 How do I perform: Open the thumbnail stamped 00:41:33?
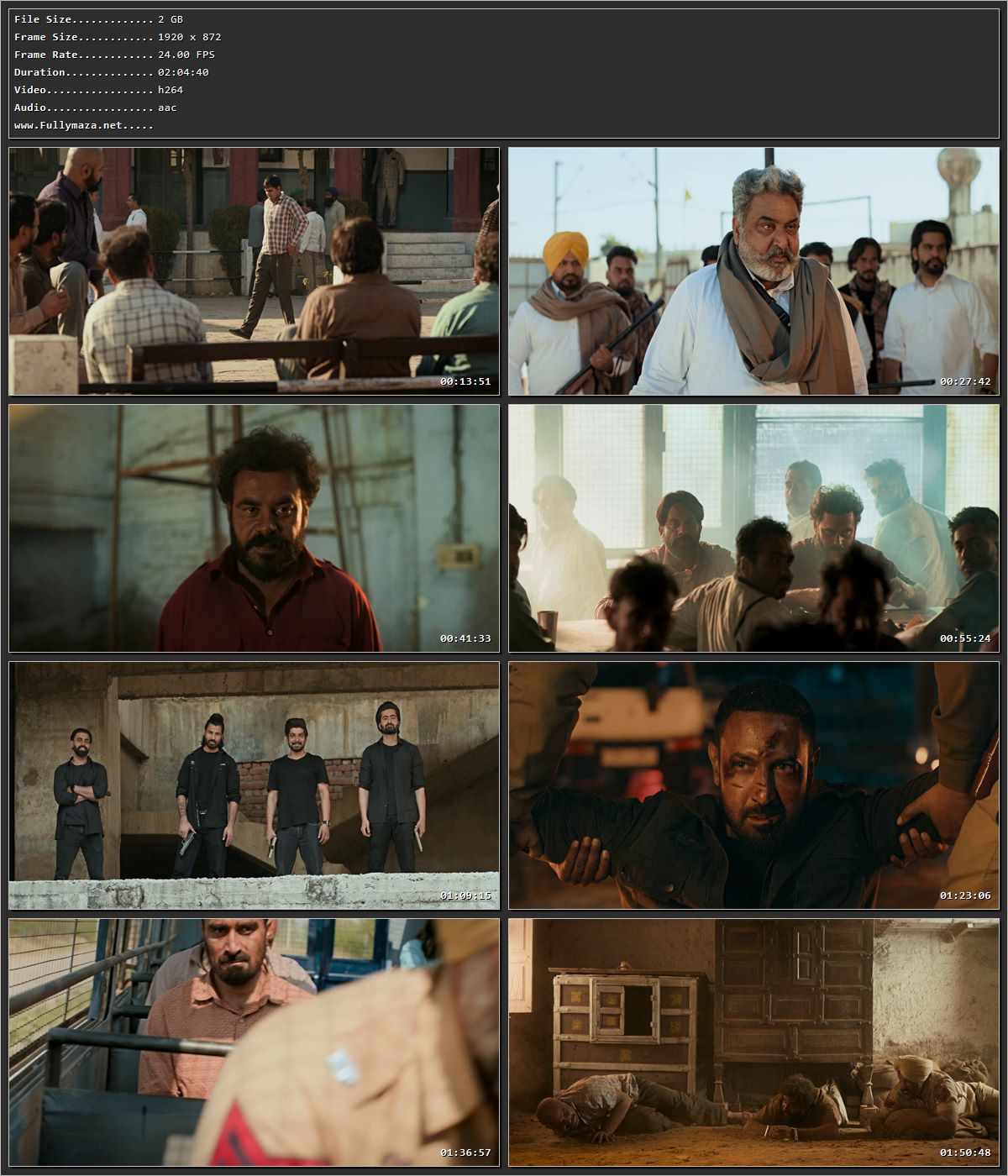(254, 528)
